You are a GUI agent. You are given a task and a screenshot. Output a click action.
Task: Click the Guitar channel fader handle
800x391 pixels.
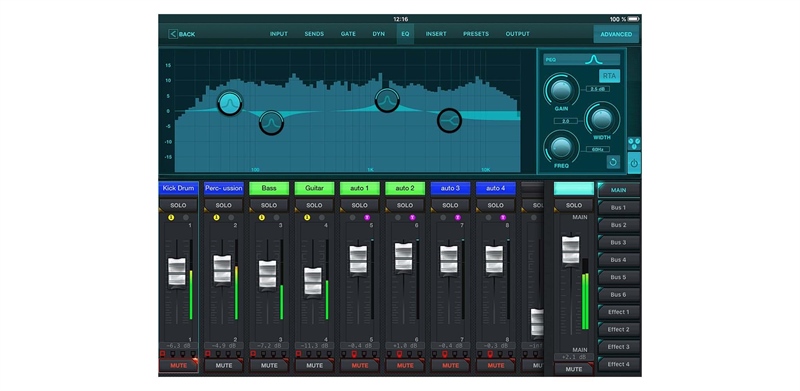(313, 282)
